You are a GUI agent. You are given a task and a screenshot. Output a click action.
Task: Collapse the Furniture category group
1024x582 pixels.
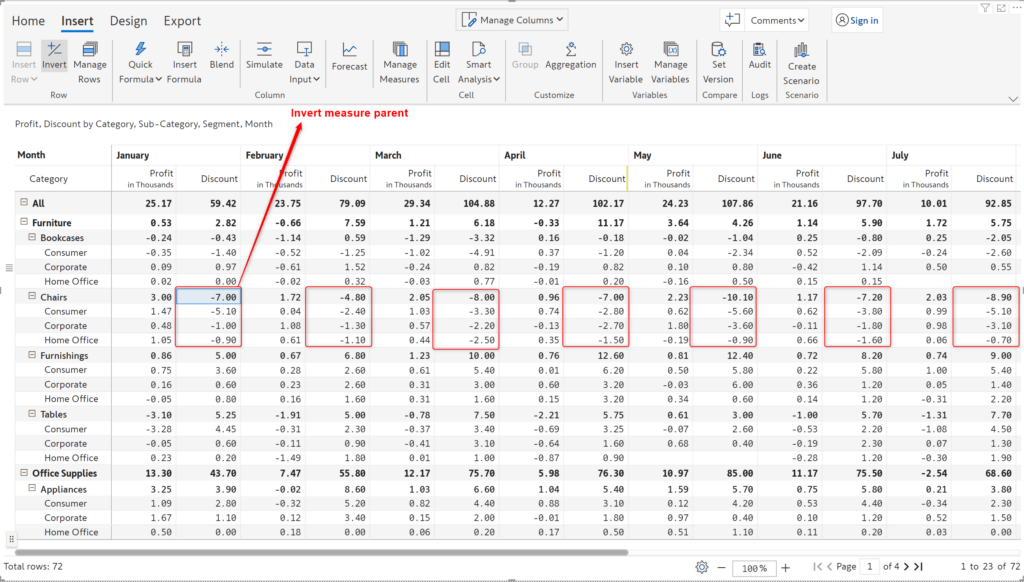(22, 222)
